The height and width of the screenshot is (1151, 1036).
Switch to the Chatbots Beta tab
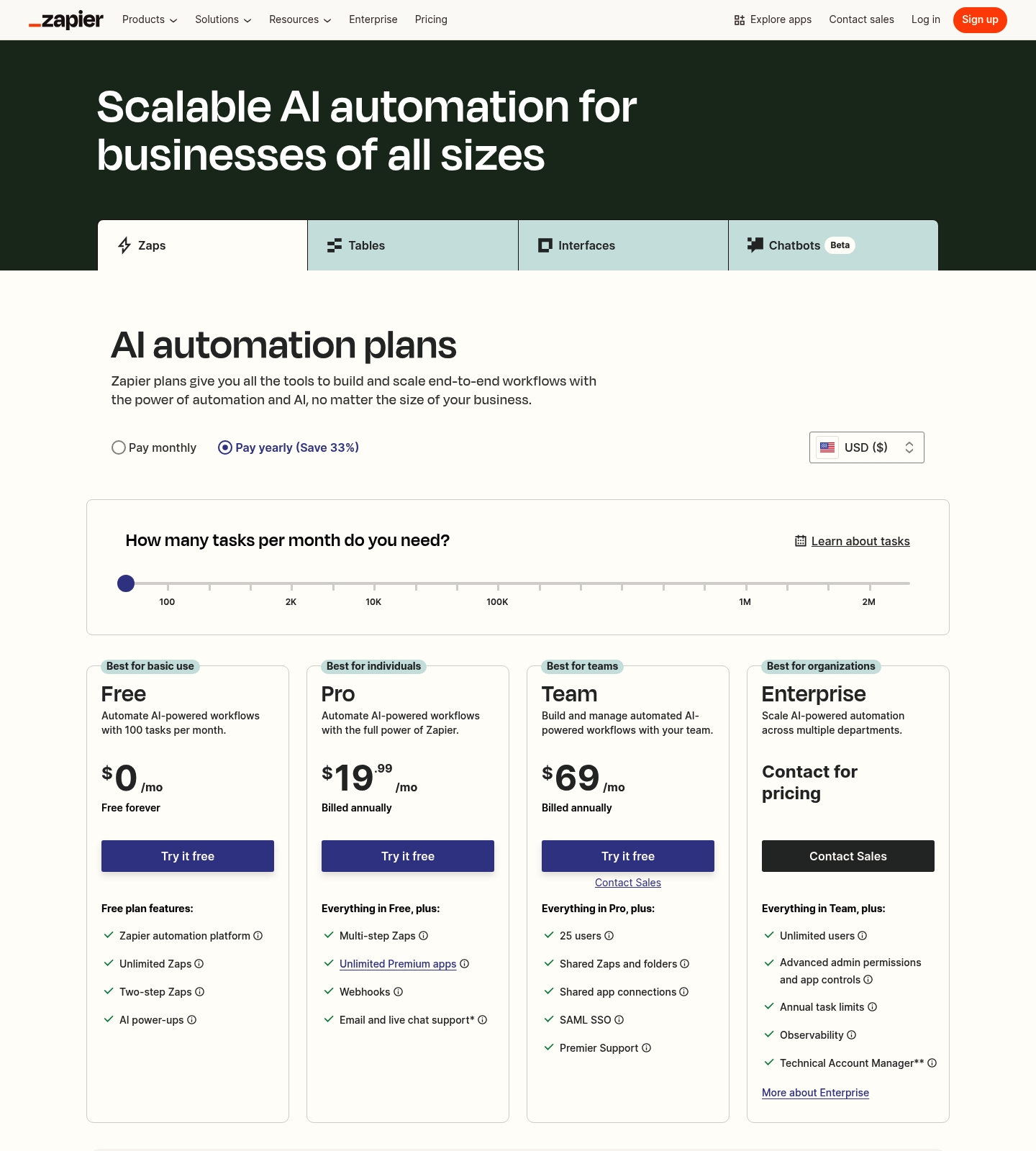(x=833, y=245)
